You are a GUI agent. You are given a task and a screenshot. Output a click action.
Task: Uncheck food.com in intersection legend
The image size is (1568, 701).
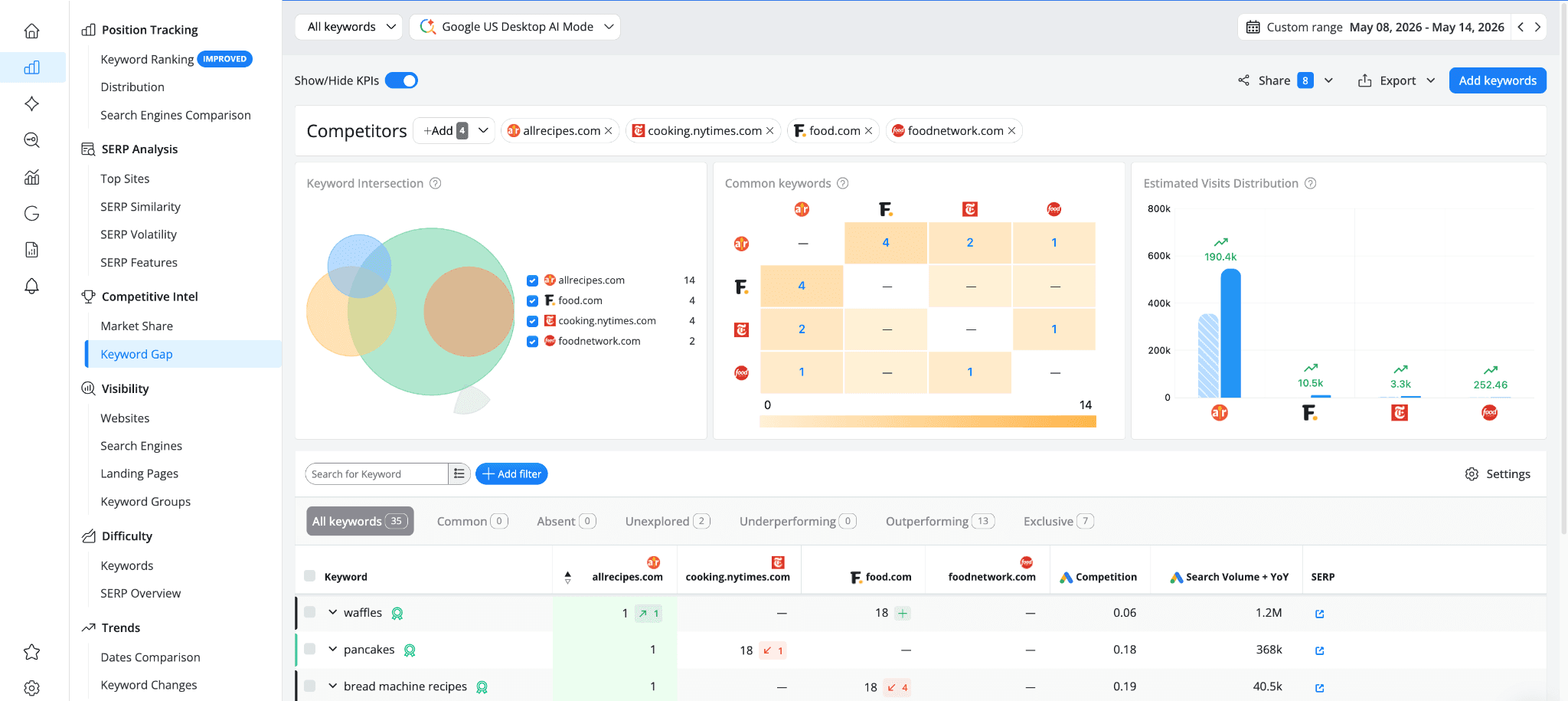point(532,301)
